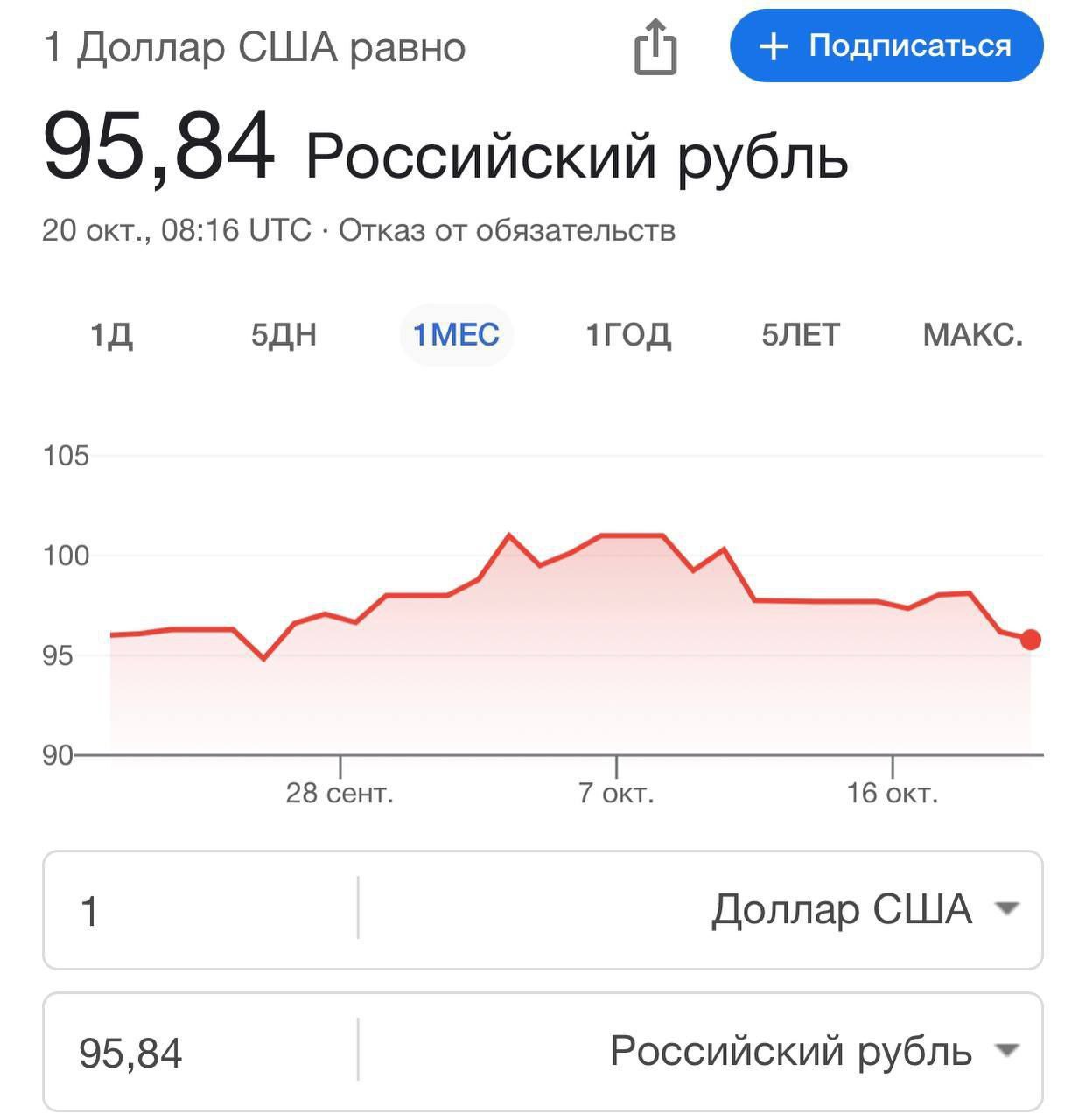1086x1120 pixels.
Task: Click the red endpoint dot on chart
Action: (x=1031, y=640)
